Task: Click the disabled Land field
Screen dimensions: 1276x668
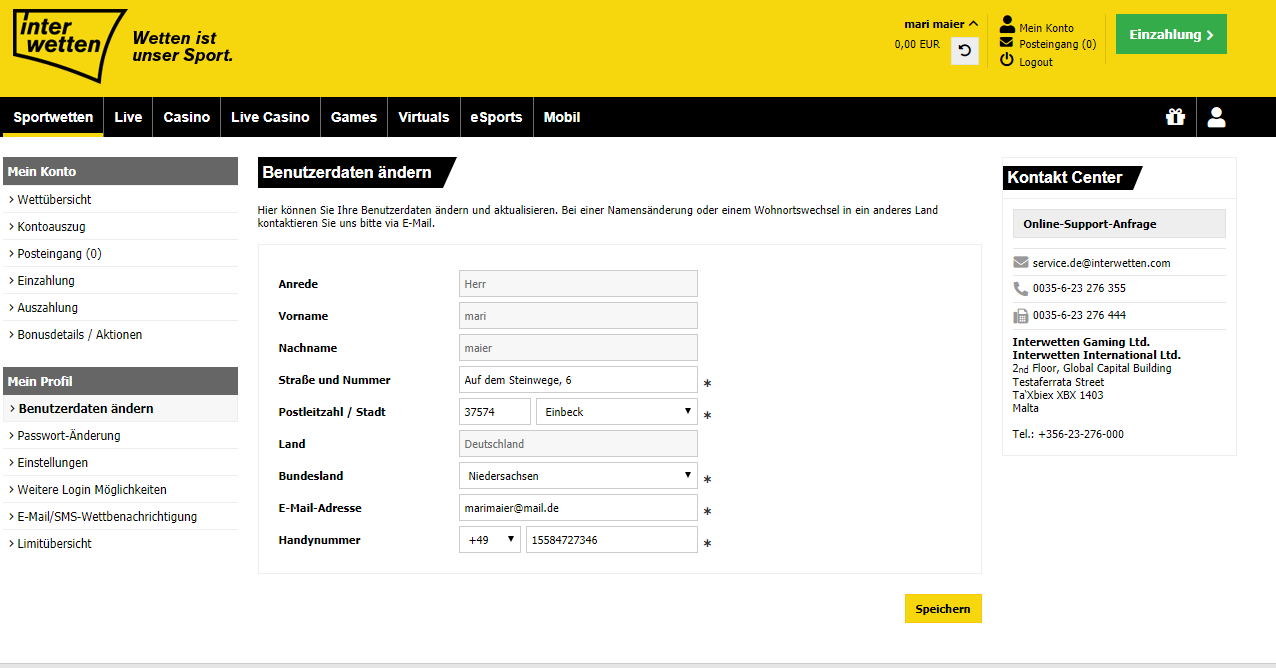Action: tap(578, 444)
